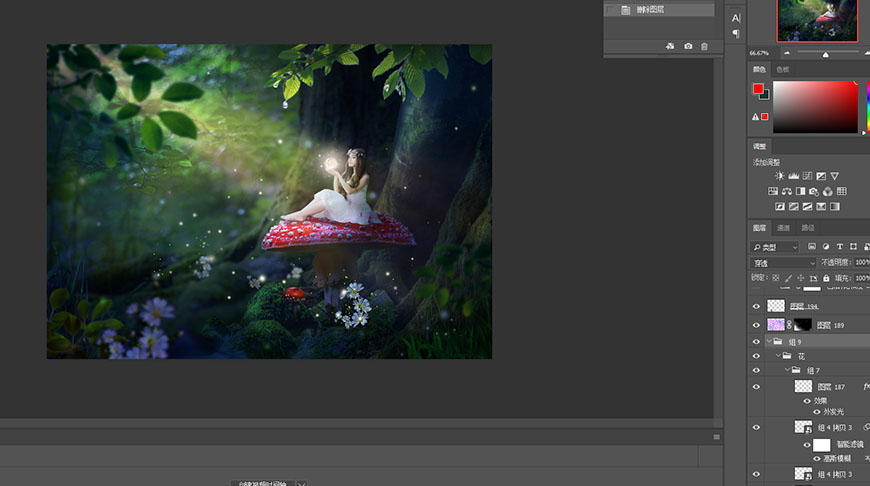
Task: Open blend mode 穿透 dropdown
Action: [783, 263]
